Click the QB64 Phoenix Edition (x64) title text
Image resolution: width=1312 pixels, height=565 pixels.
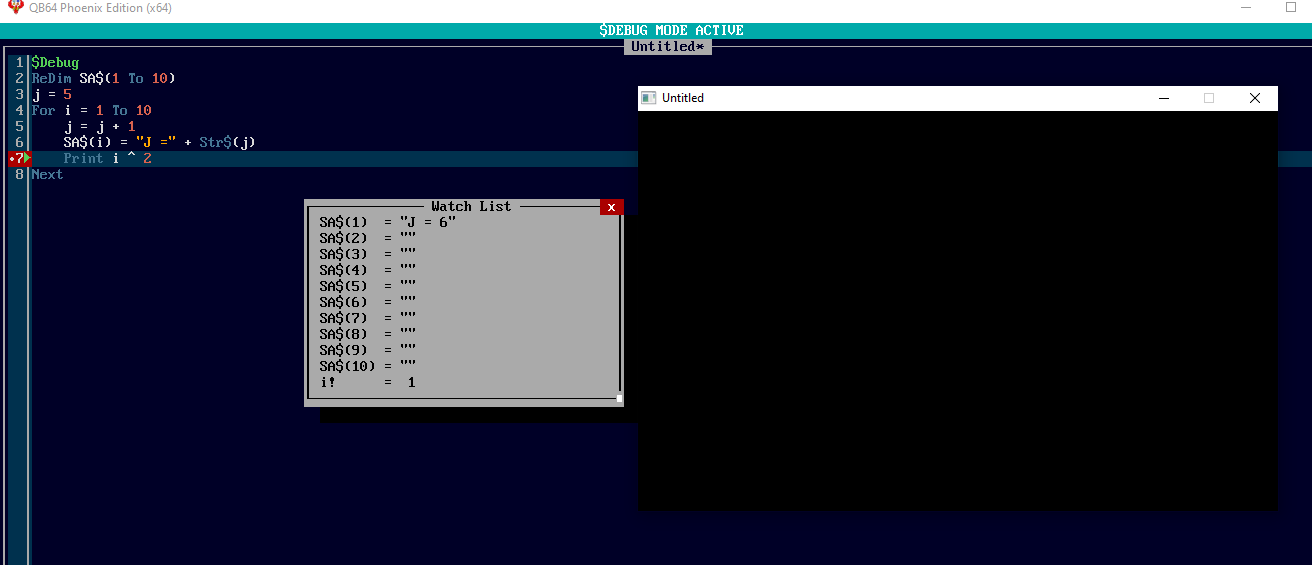pos(100,8)
